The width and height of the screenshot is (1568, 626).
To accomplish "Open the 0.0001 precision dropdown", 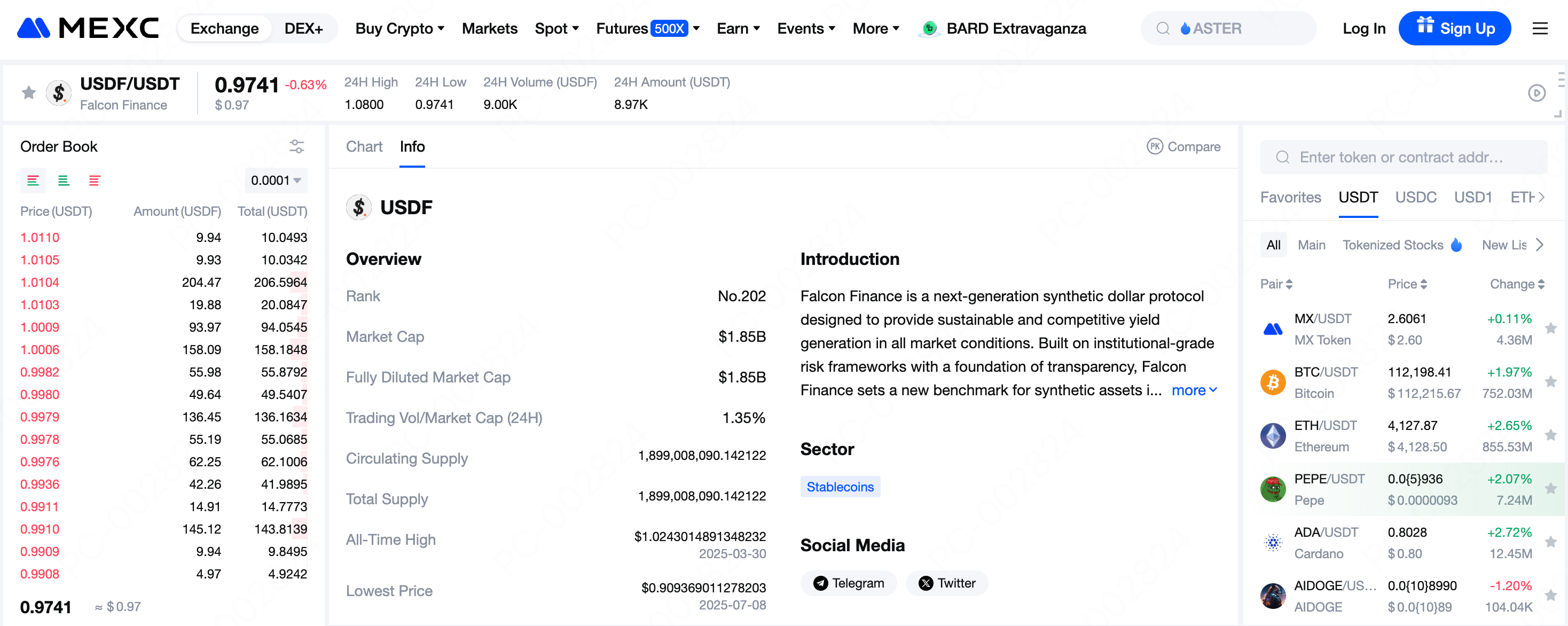I will click(276, 180).
